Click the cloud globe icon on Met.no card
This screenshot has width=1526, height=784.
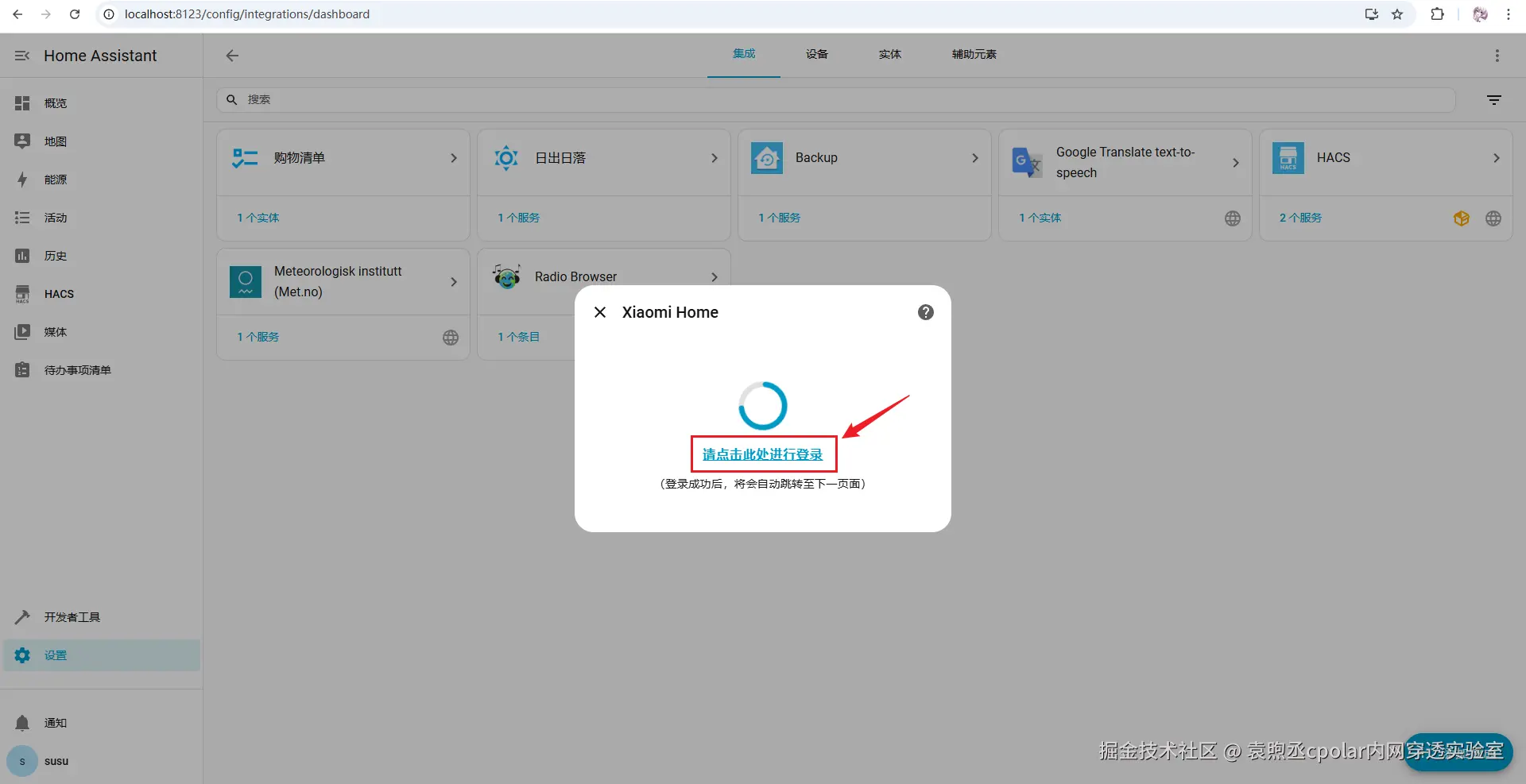click(x=451, y=338)
